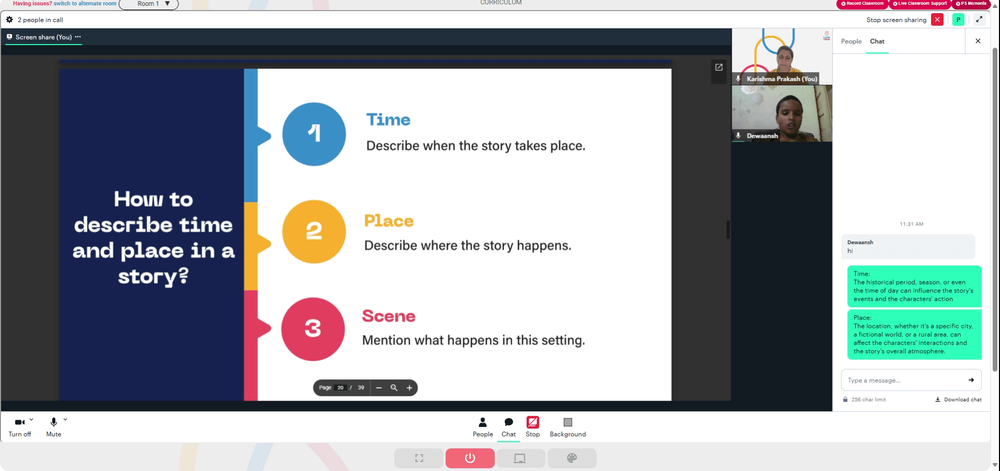Click Karishma Prakash video thumbnail
This screenshot has height=471, width=1000.
(x=782, y=56)
